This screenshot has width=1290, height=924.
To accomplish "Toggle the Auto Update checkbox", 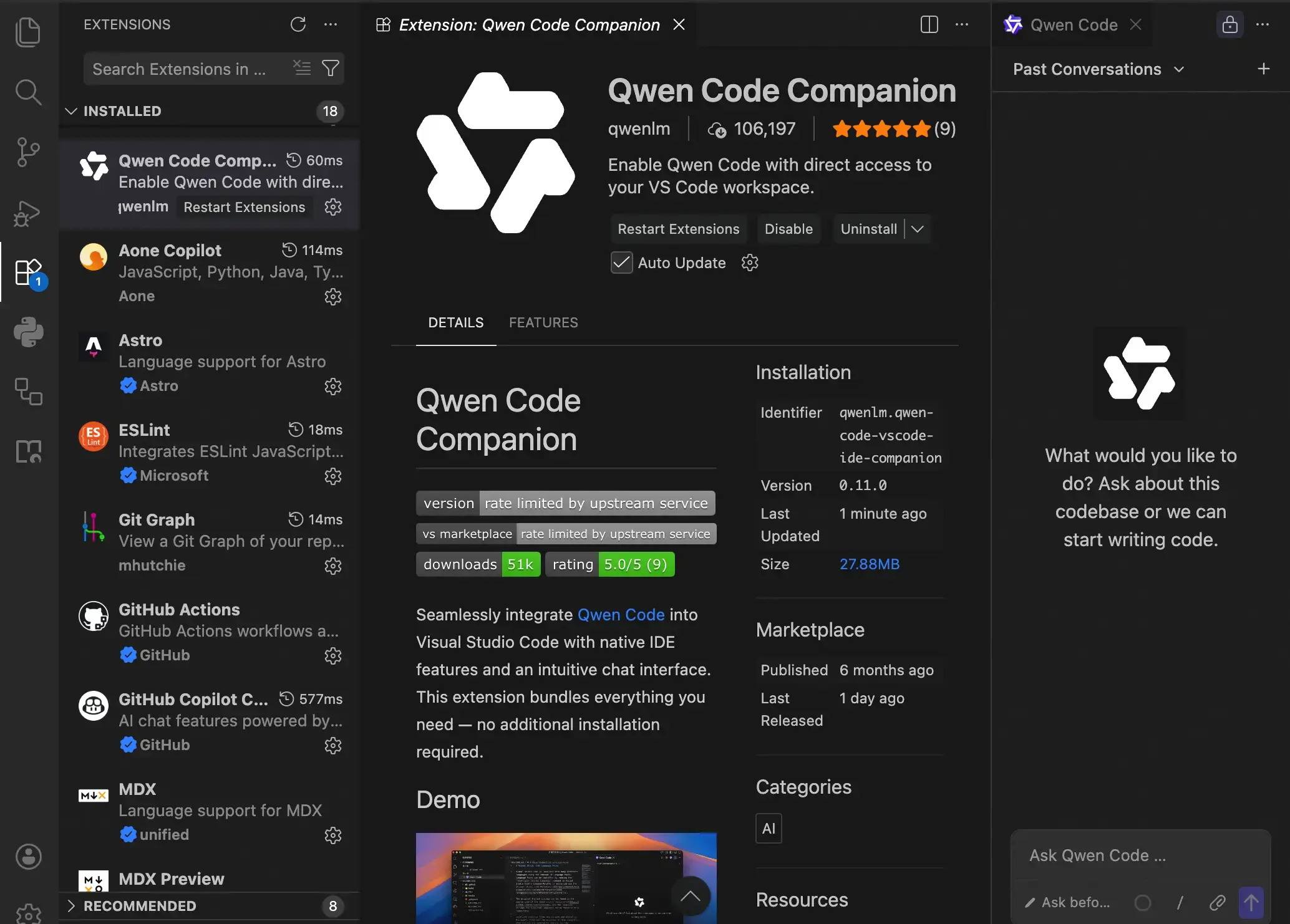I will pyautogui.click(x=621, y=263).
